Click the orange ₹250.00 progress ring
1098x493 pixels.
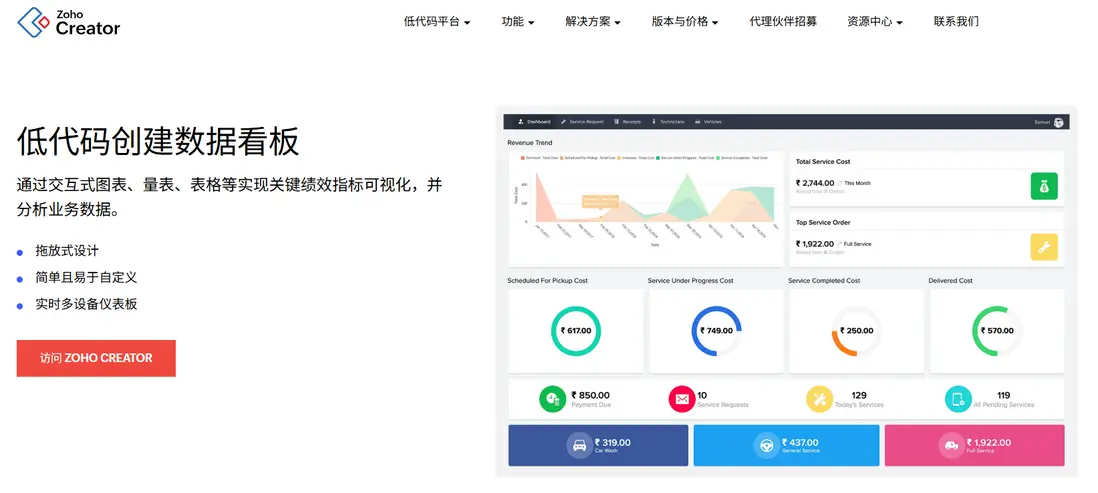[856, 331]
